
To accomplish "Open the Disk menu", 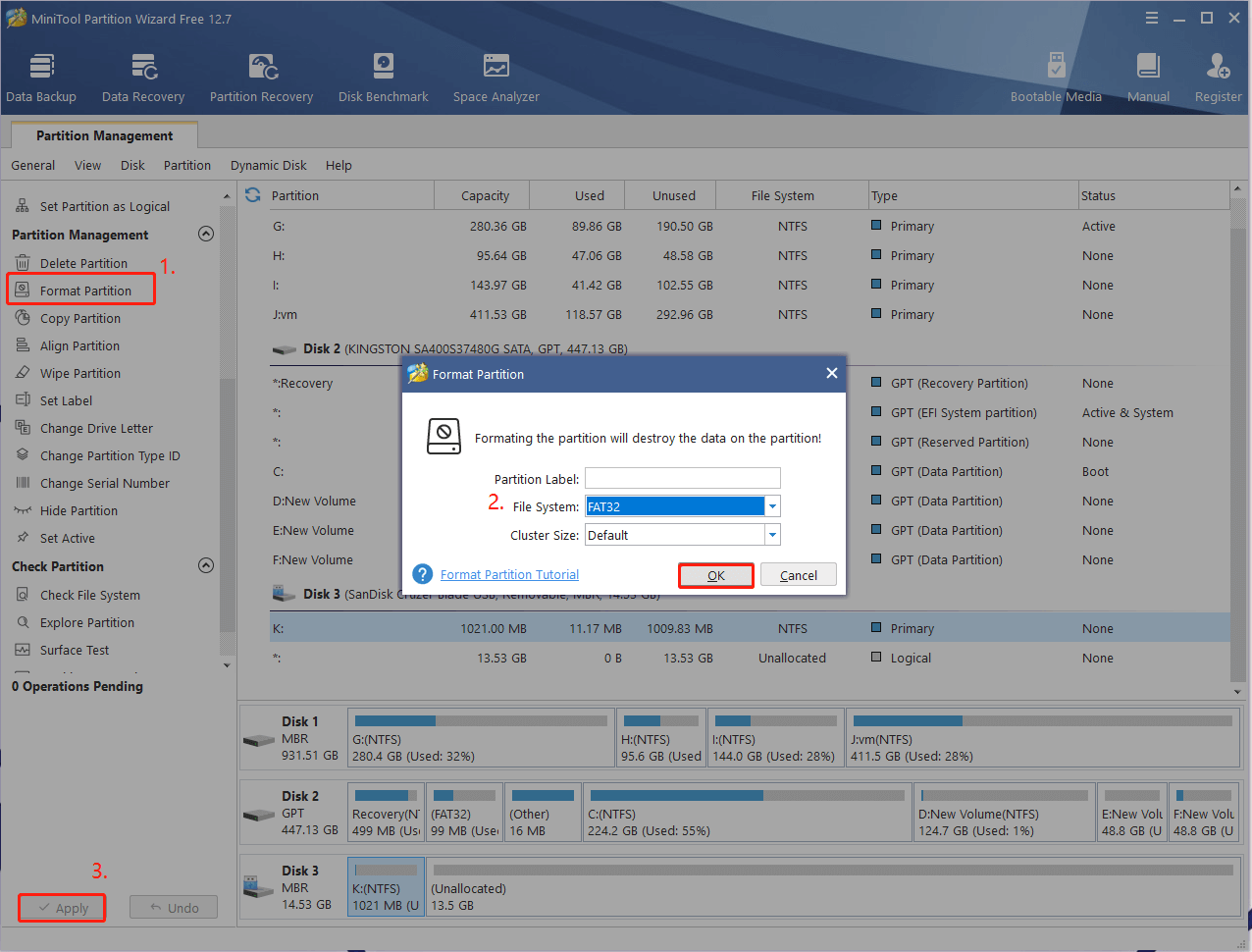I will [x=132, y=165].
